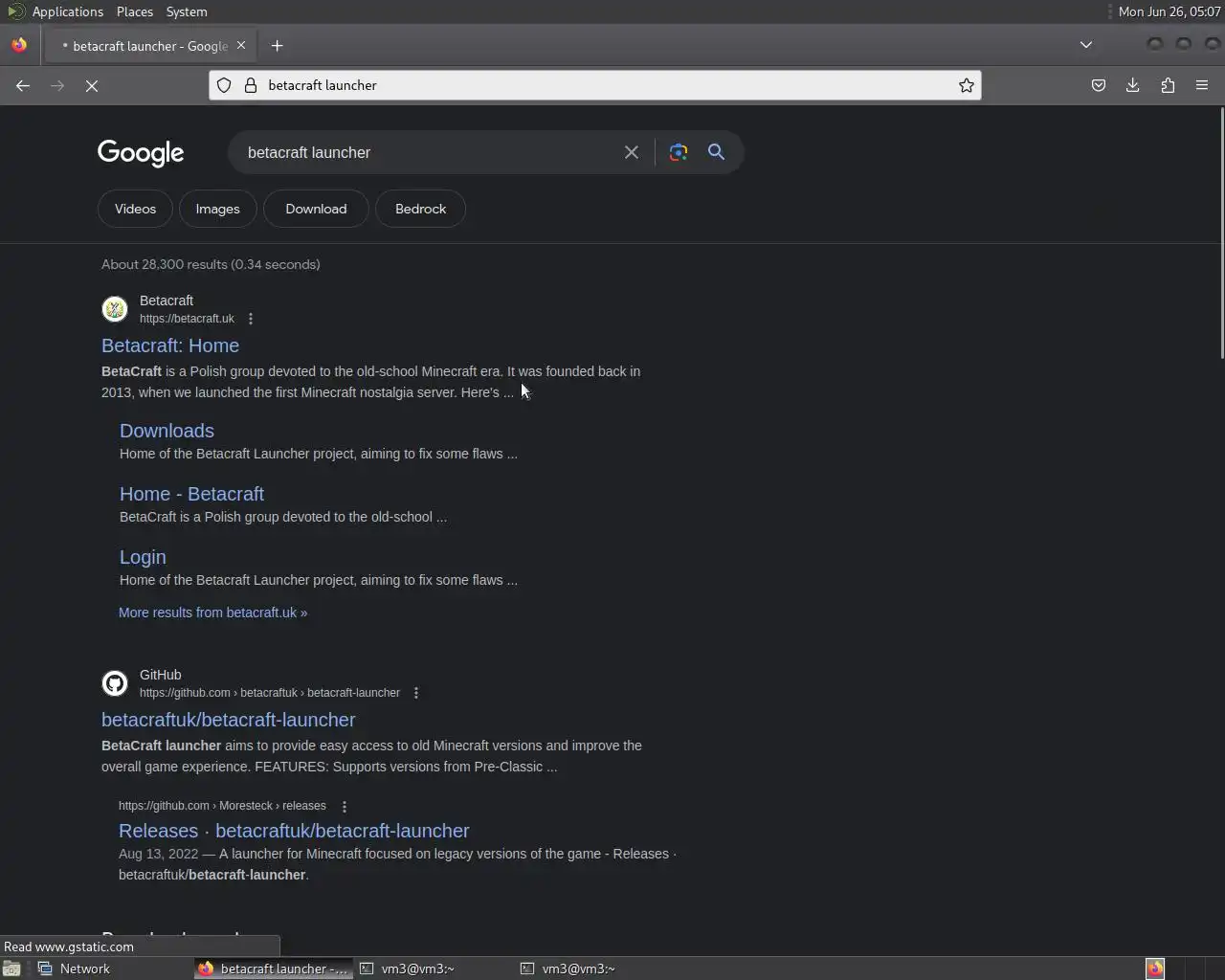Viewport: 1225px width, 980px height.
Task: Open the Login sitelink
Action: (x=143, y=557)
